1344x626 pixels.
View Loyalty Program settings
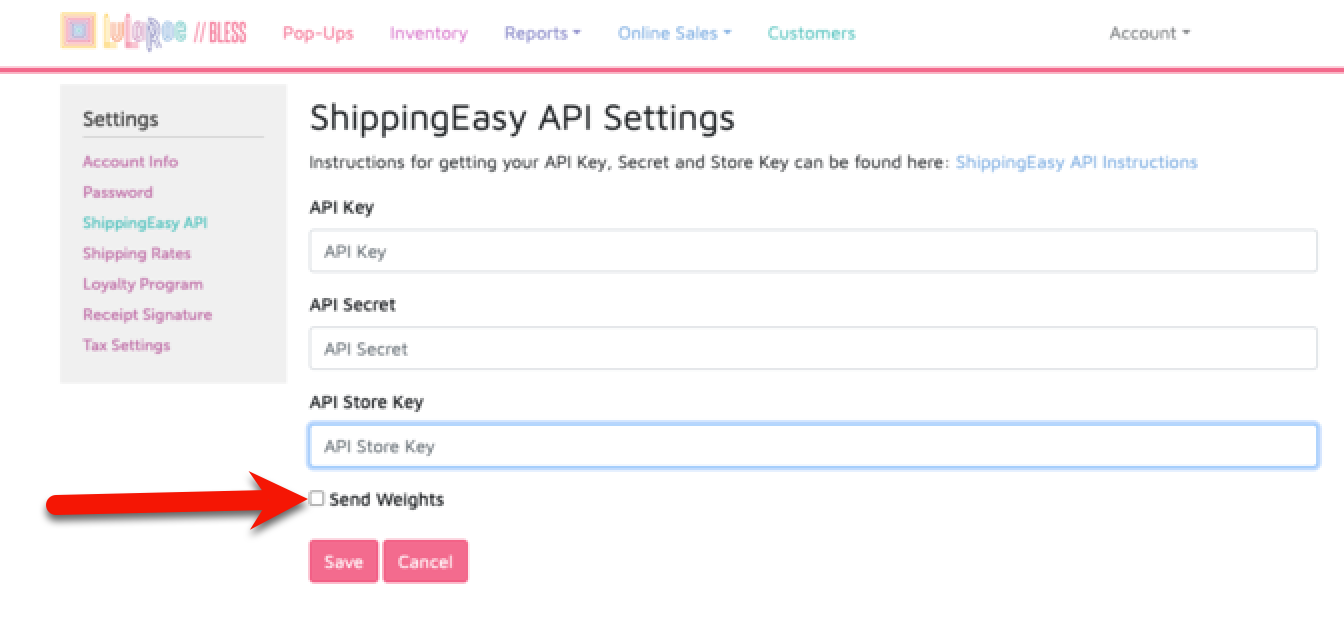[142, 284]
